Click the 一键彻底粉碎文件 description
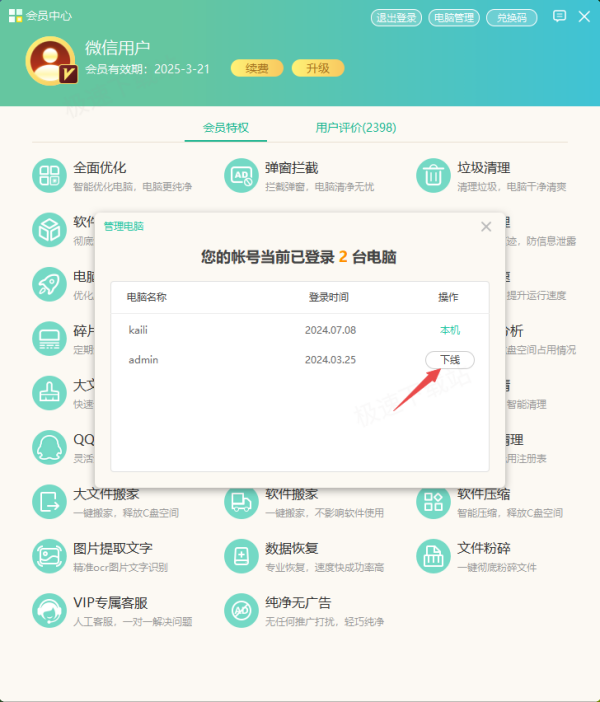This screenshot has width=600, height=702. (x=497, y=568)
